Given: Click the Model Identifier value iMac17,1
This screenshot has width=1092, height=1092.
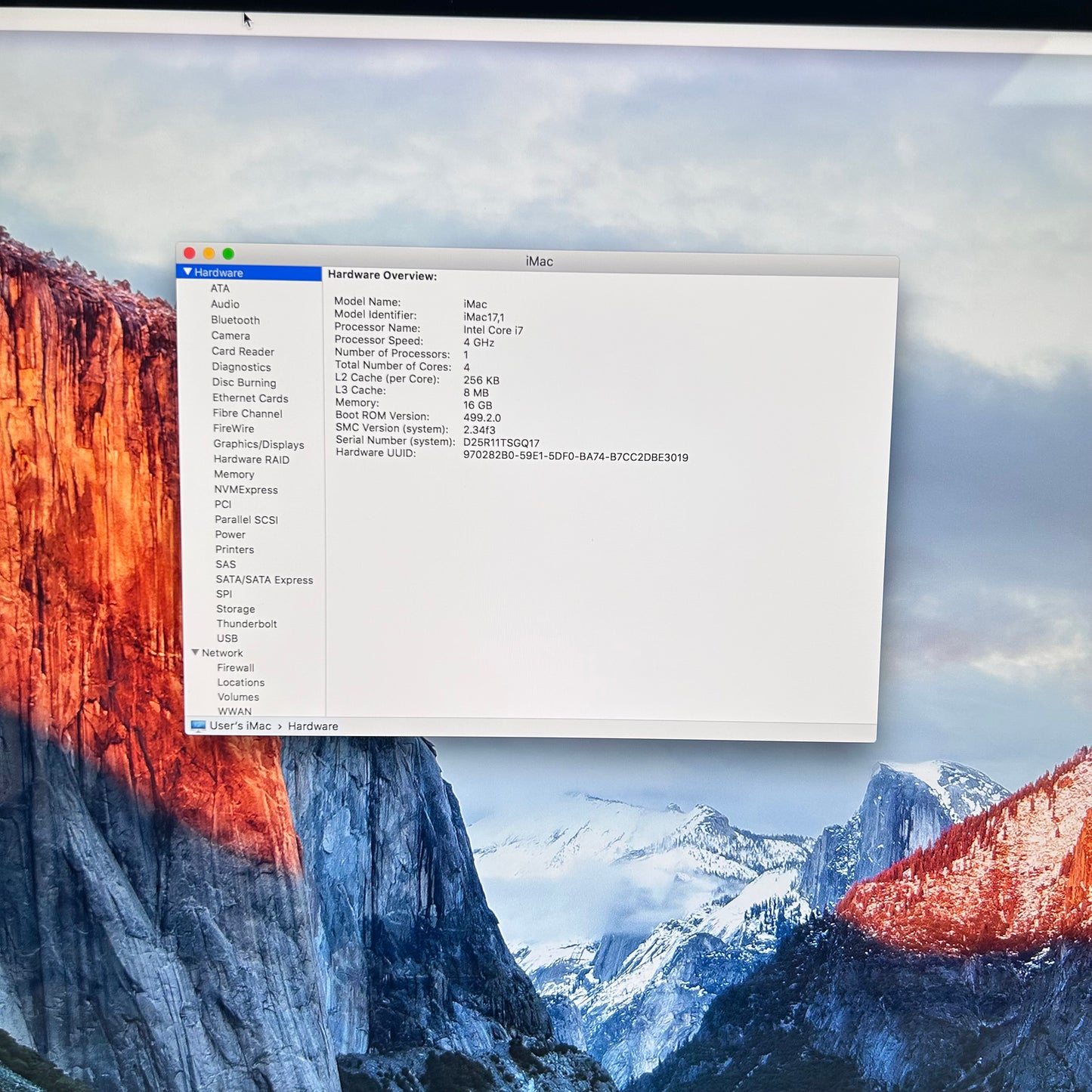Looking at the screenshot, I should click(x=484, y=317).
